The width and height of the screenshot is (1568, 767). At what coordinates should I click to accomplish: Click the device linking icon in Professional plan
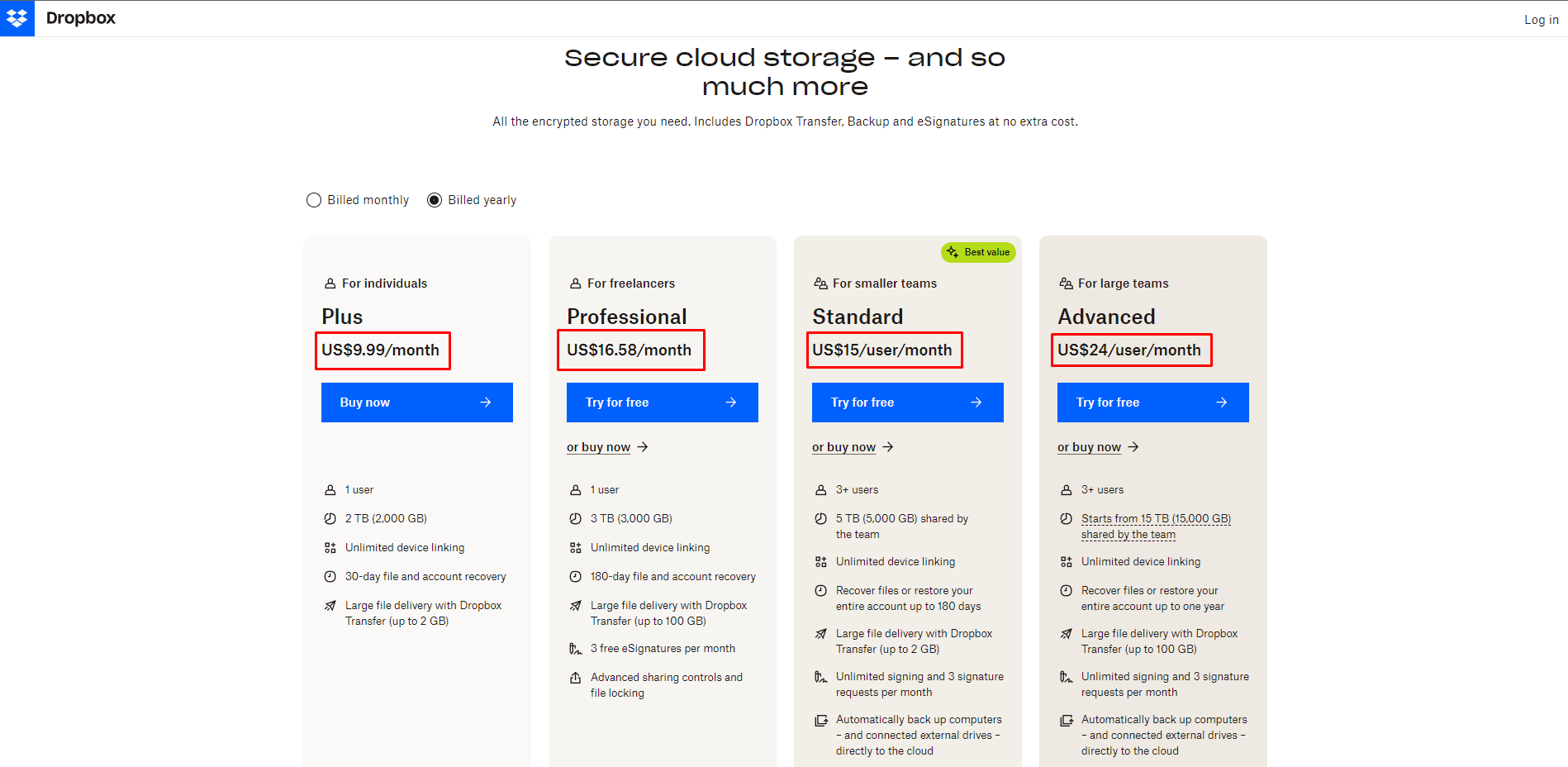[575, 548]
